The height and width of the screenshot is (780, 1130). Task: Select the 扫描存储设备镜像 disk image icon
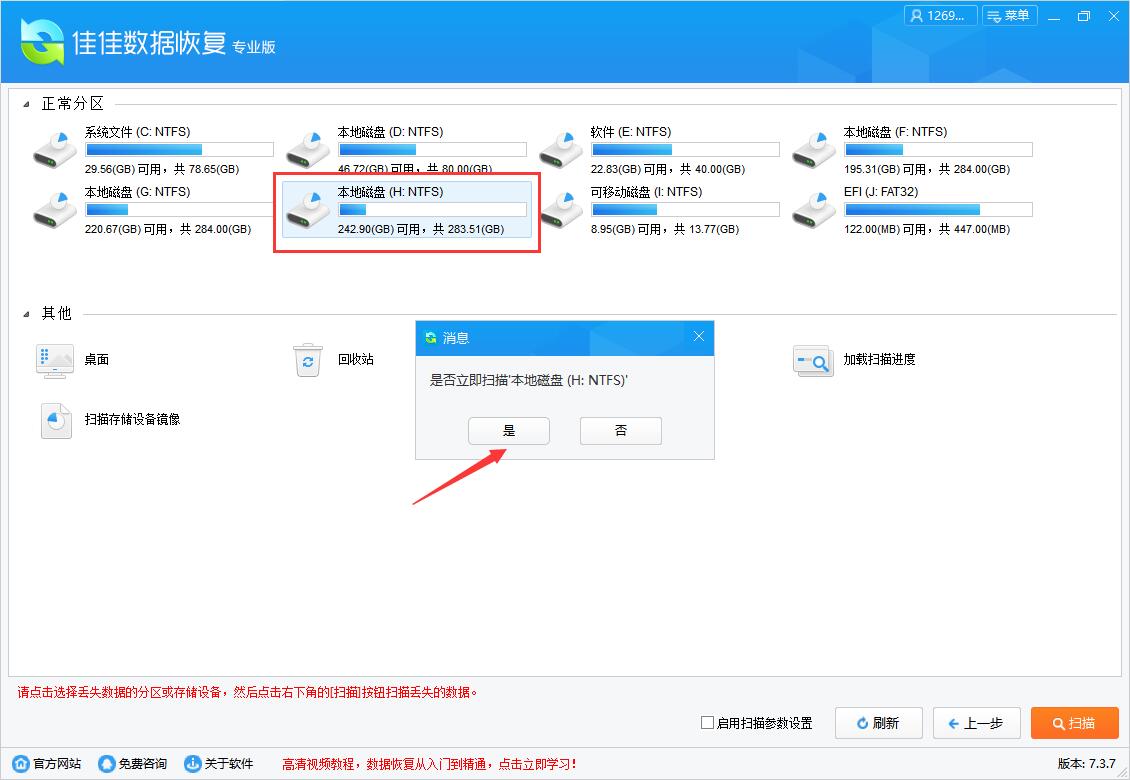point(55,420)
